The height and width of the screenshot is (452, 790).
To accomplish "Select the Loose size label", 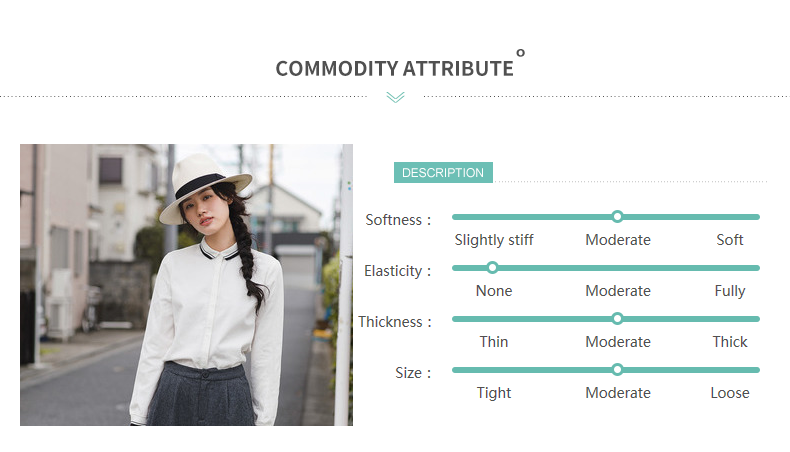I will pos(730,393).
